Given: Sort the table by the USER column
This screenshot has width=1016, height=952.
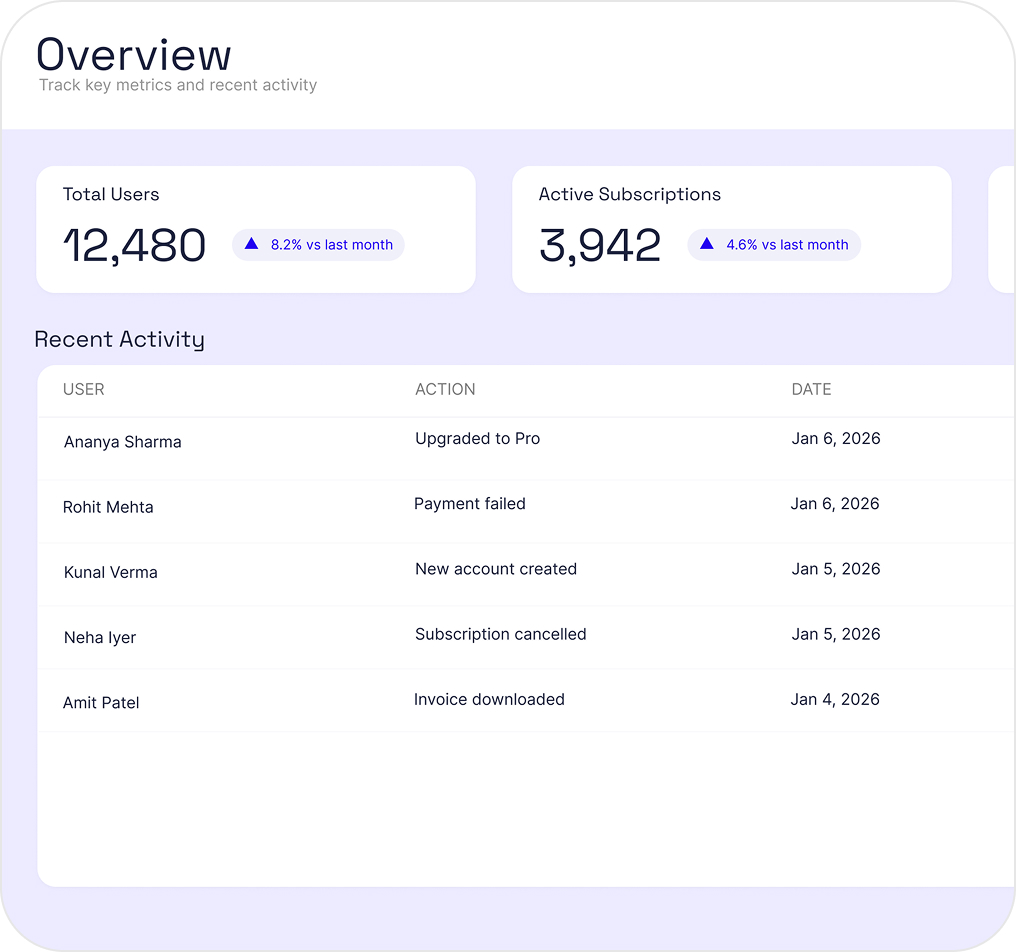Looking at the screenshot, I should (83, 389).
